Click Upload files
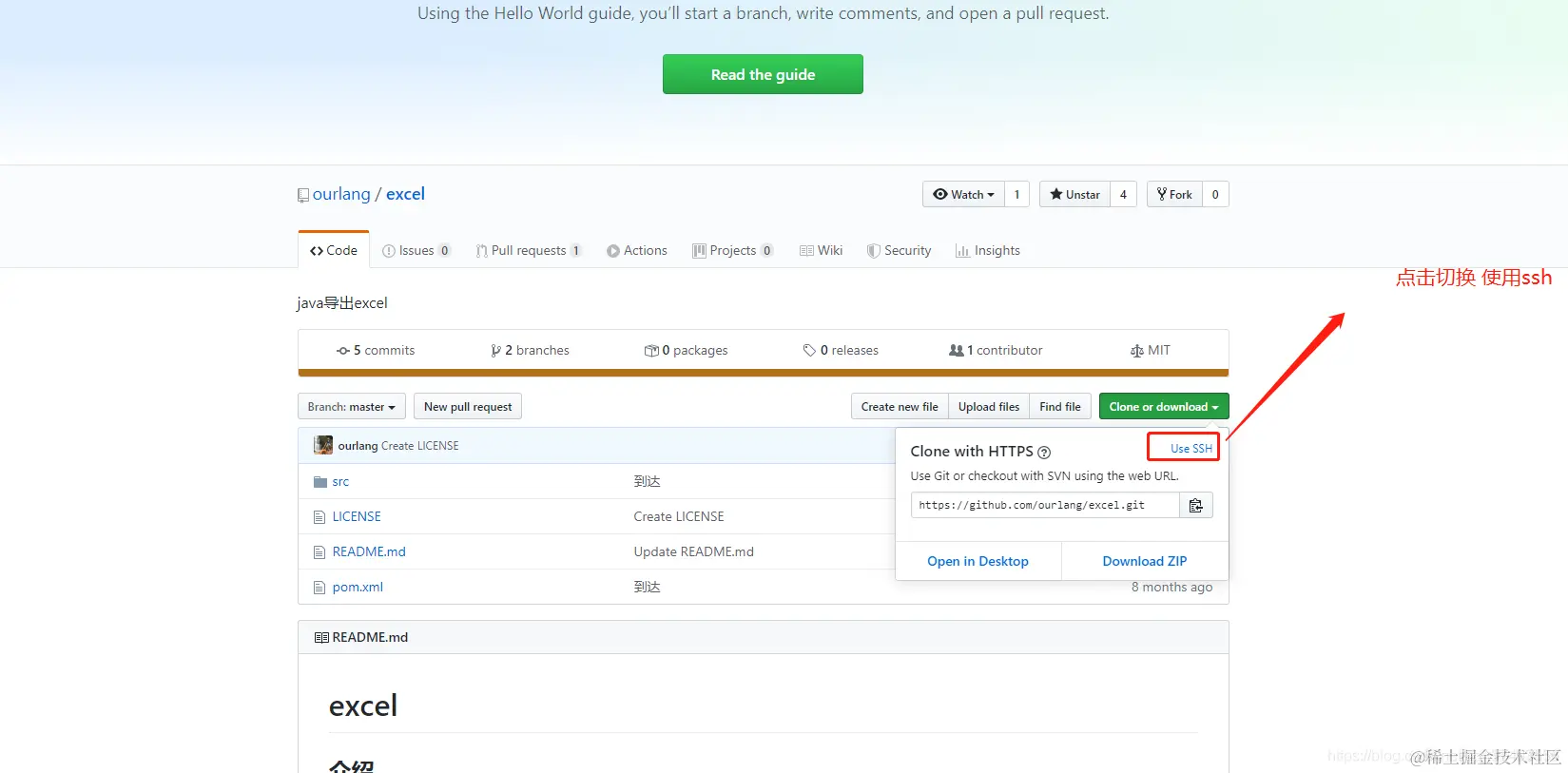Screen dimensions: 1568x773 pos(989,406)
